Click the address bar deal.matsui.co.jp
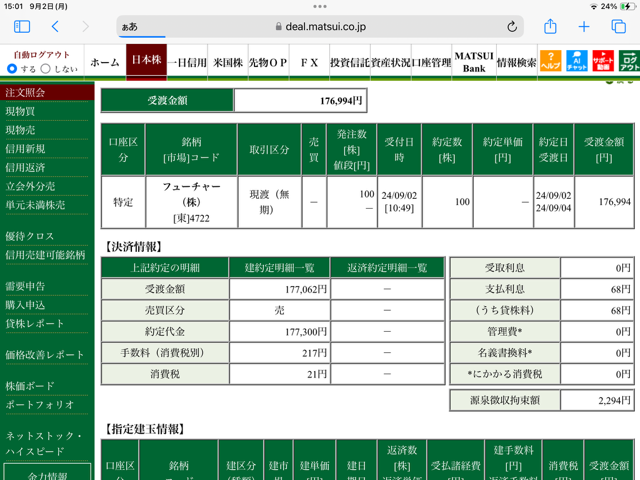Image resolution: width=640 pixels, height=480 pixels. pos(320,27)
